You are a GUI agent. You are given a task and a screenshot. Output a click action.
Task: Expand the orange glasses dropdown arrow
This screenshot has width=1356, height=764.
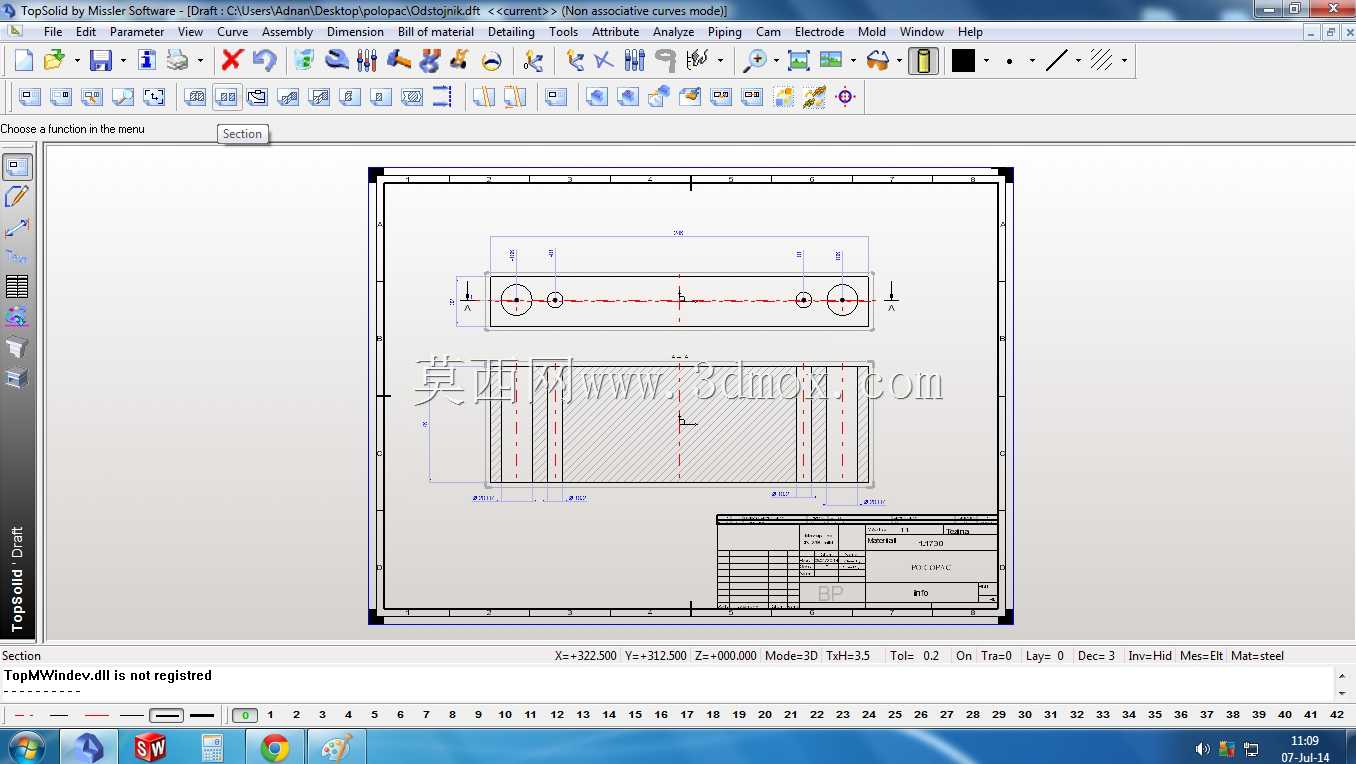(899, 61)
